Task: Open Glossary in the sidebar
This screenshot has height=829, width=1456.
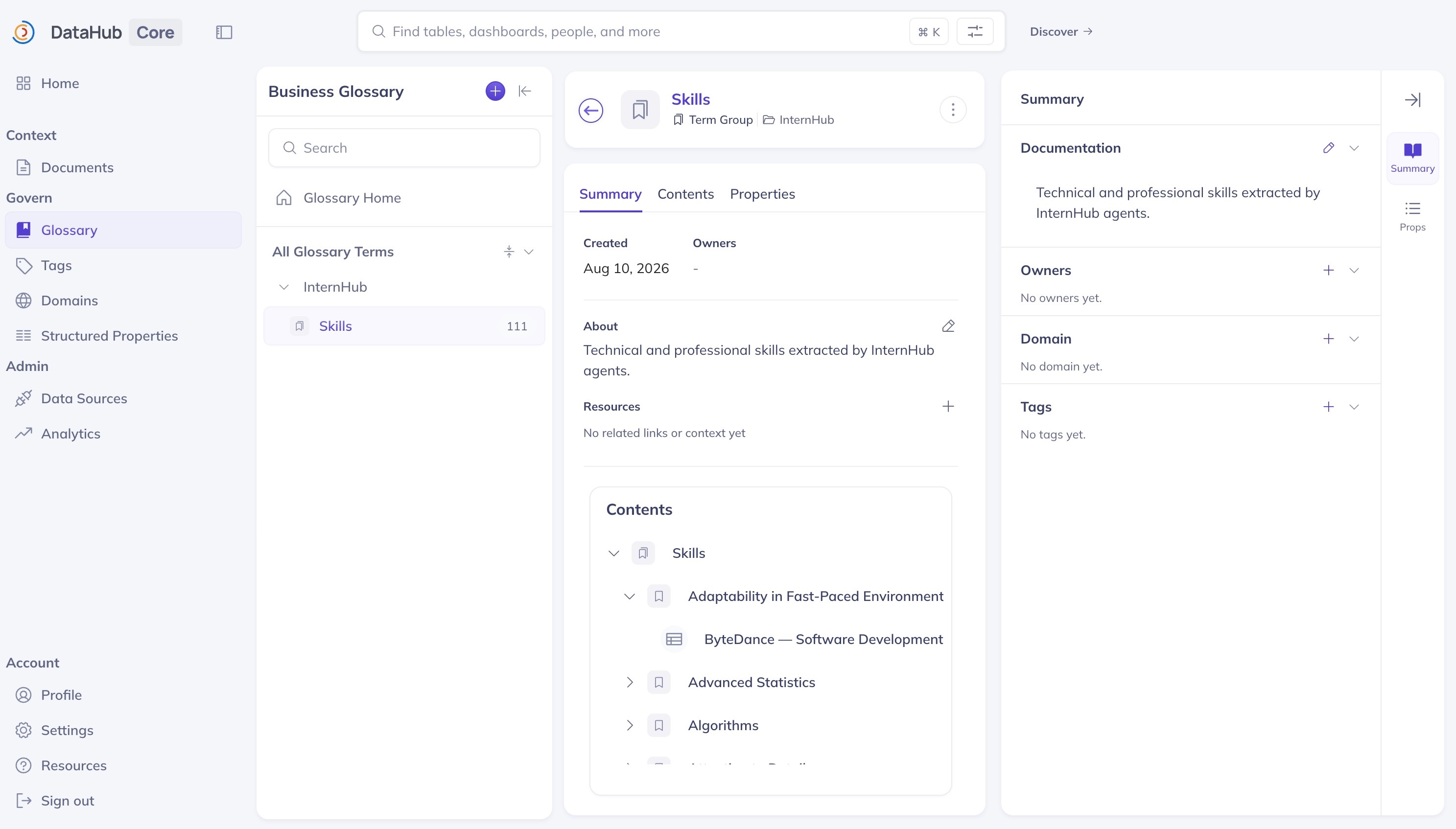Action: tap(123, 230)
